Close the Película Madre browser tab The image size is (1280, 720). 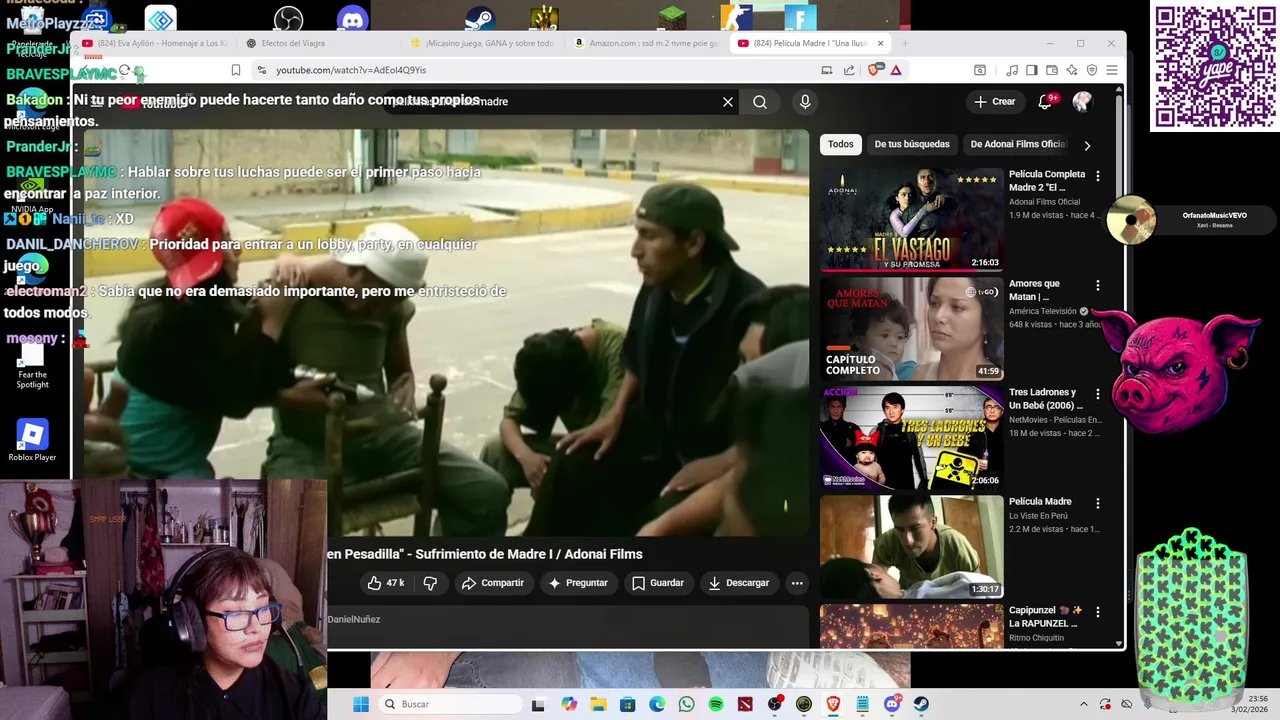click(880, 43)
